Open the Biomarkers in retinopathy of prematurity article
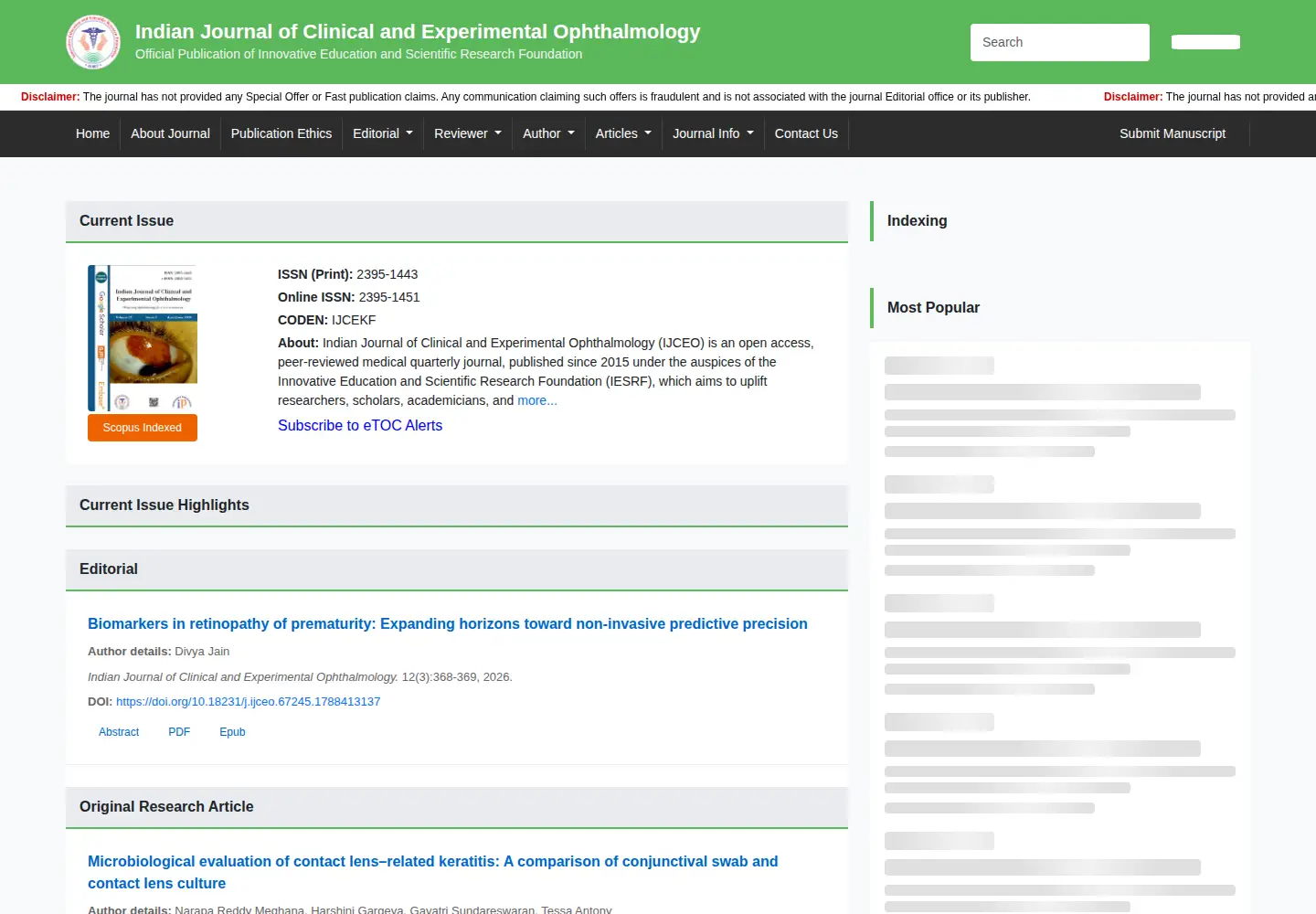The height and width of the screenshot is (914, 1316). (x=448, y=623)
